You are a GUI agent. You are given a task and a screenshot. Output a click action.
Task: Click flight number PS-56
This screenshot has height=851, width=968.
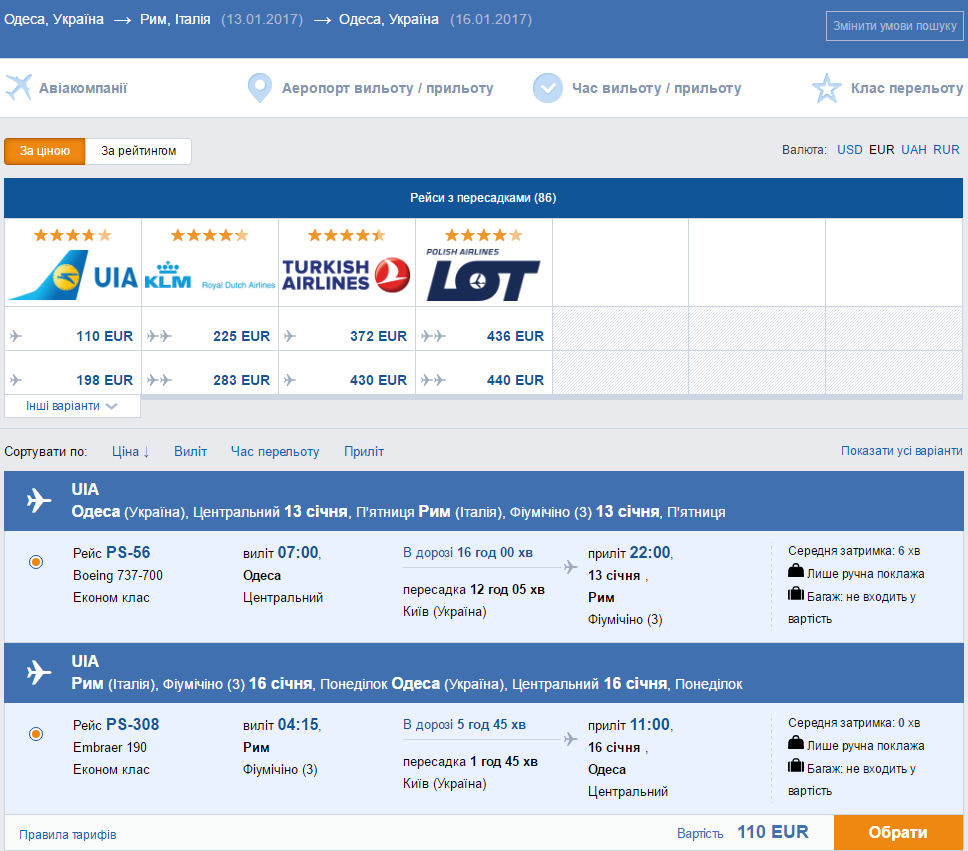(128, 553)
